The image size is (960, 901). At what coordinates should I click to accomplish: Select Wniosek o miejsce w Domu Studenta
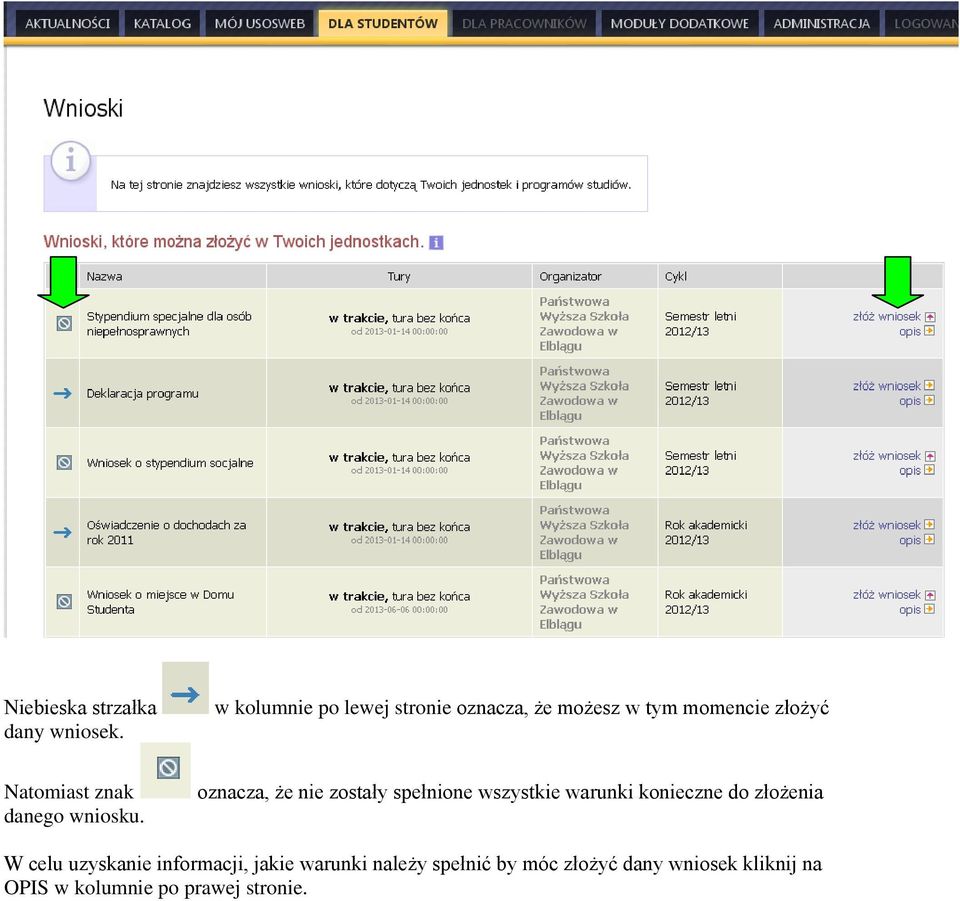pyautogui.click(x=160, y=602)
